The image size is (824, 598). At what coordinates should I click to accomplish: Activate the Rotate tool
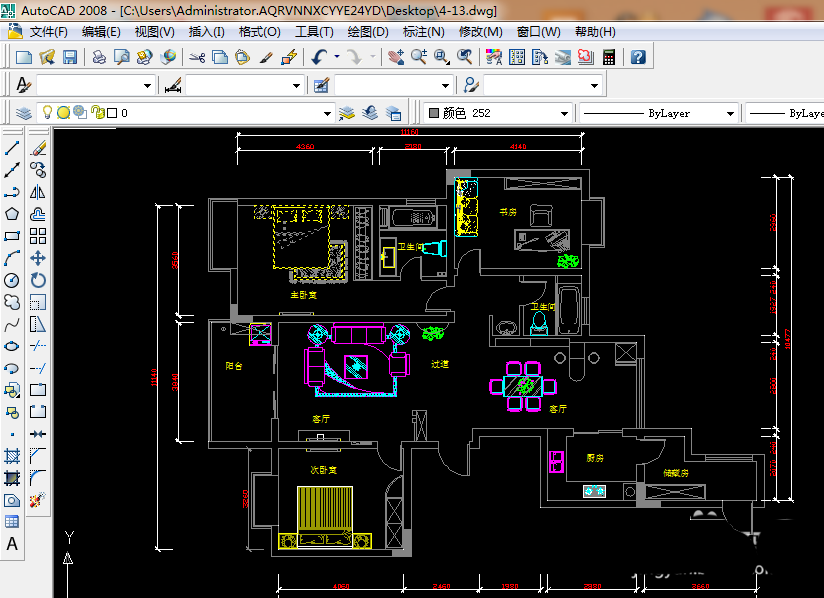tap(38, 280)
